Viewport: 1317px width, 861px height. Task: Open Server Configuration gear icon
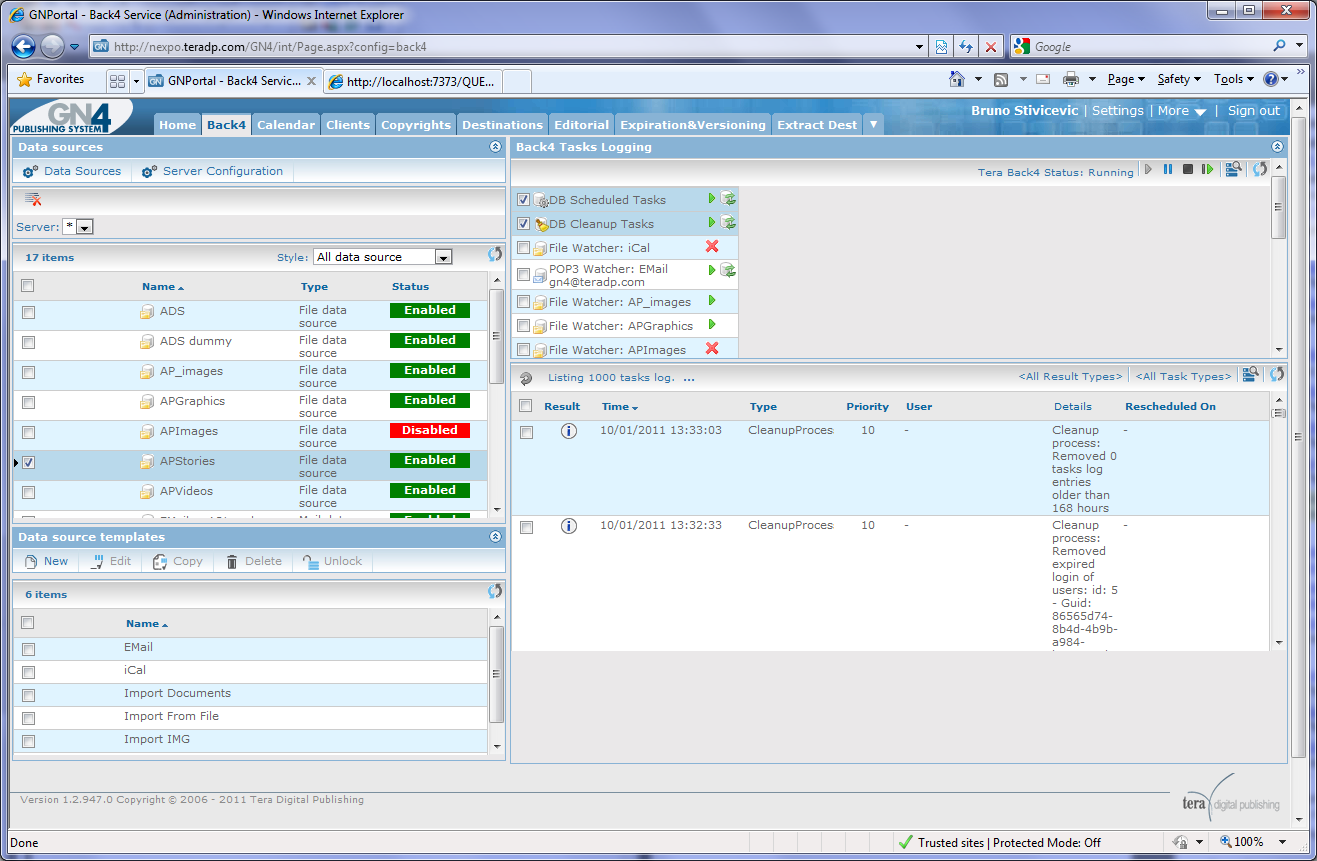(149, 172)
